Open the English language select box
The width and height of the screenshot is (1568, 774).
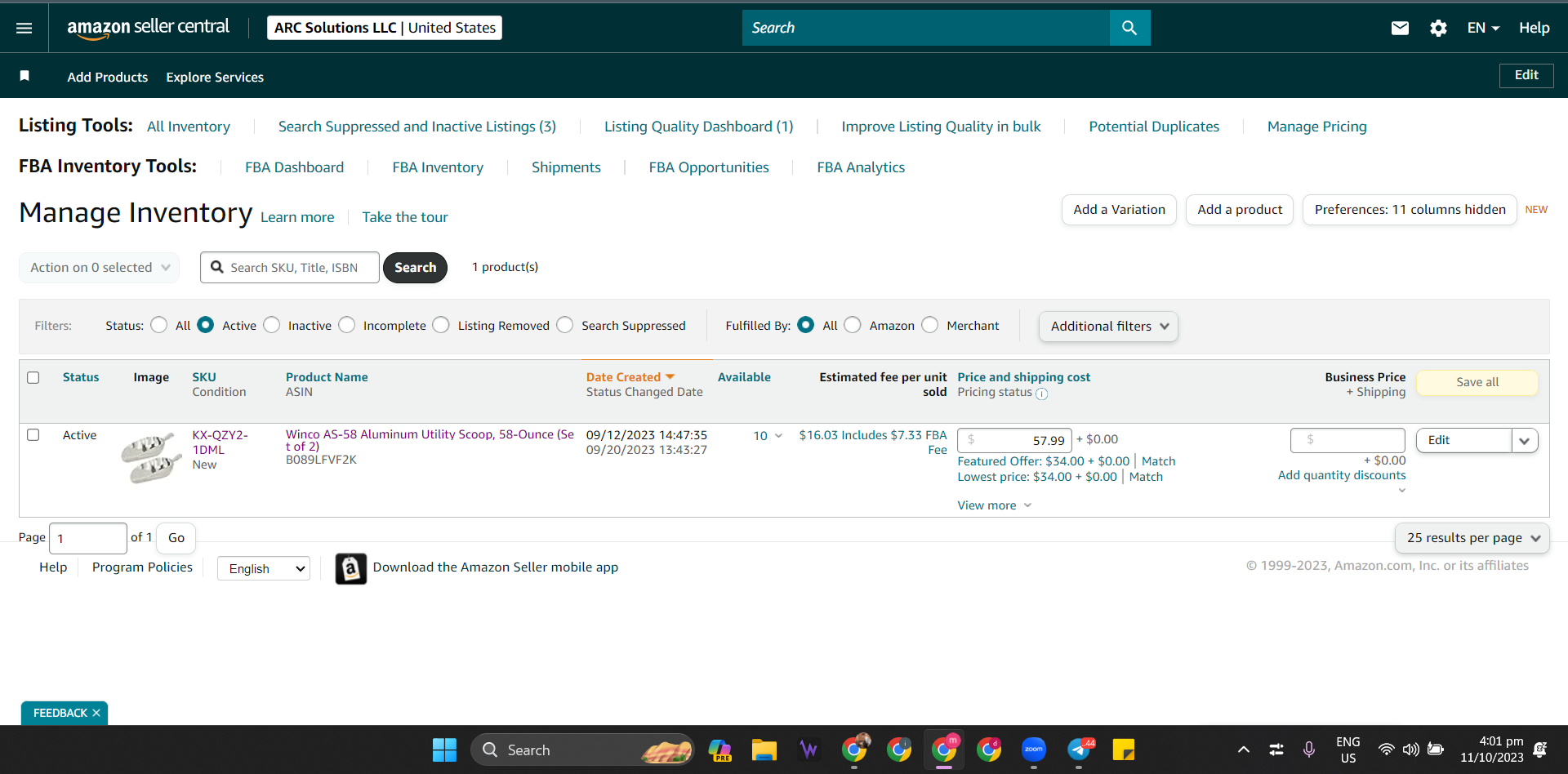pyautogui.click(x=264, y=568)
